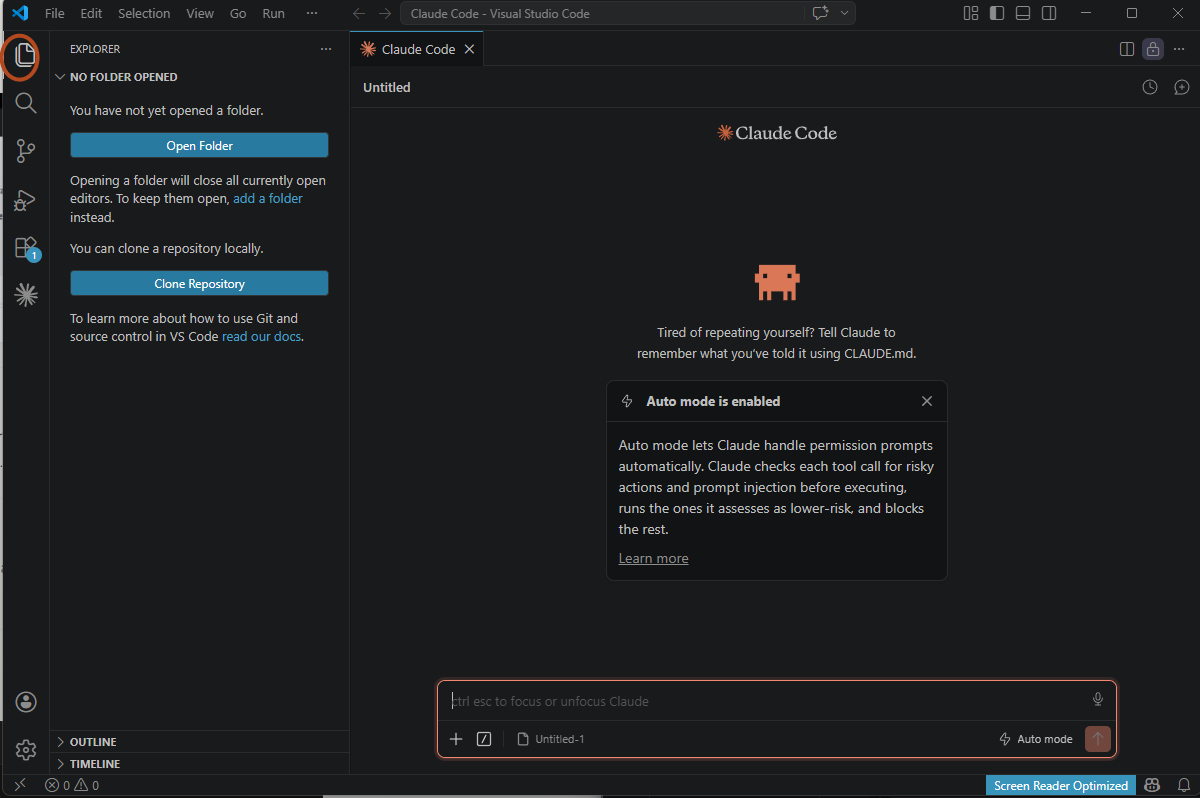Toggle the bottom panel visibility
Image resolution: width=1200 pixels, height=798 pixels.
(x=1023, y=13)
